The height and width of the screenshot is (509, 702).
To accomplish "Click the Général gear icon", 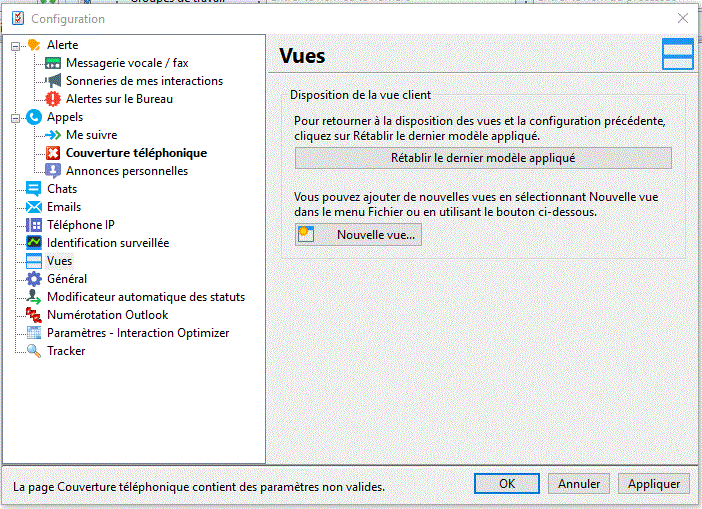I will [34, 279].
